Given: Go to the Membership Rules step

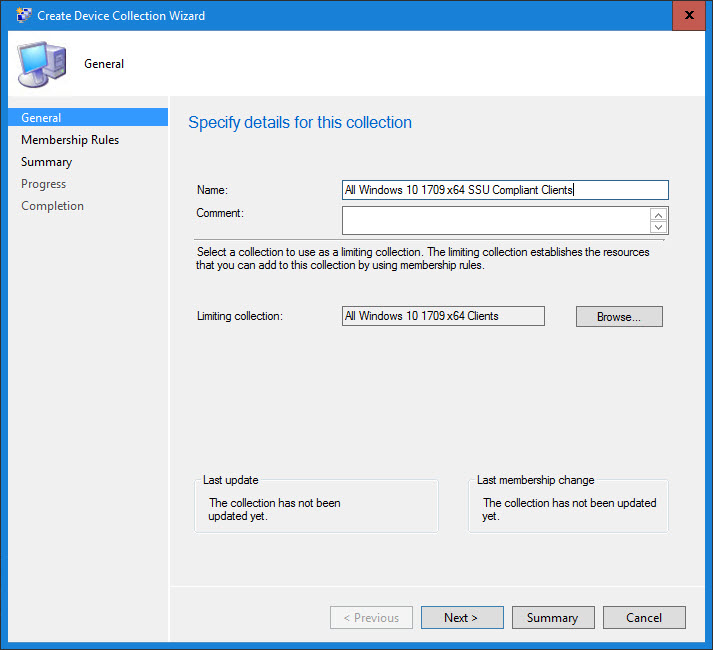Looking at the screenshot, I should pos(70,140).
